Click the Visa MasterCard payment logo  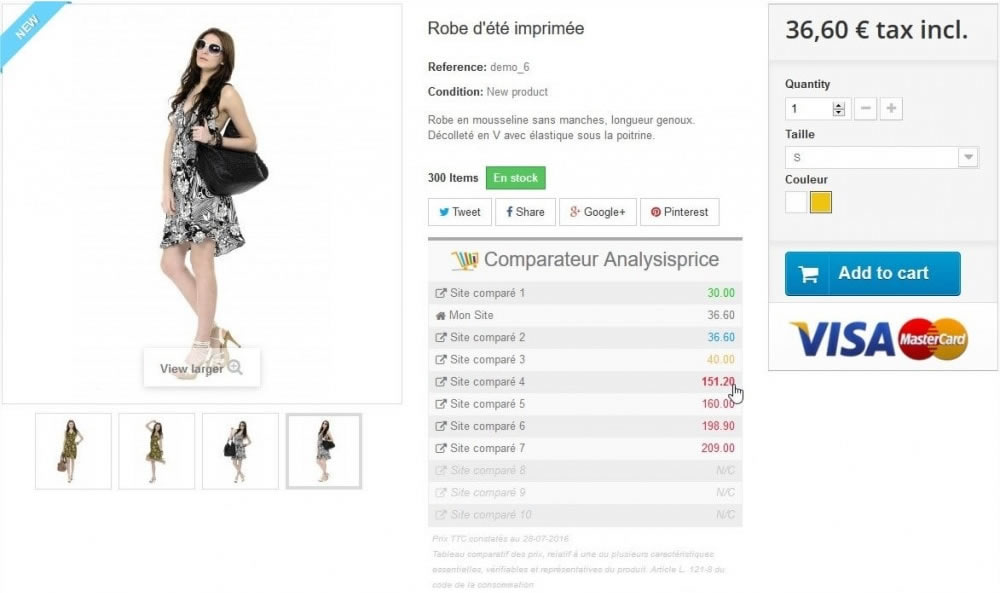point(879,339)
